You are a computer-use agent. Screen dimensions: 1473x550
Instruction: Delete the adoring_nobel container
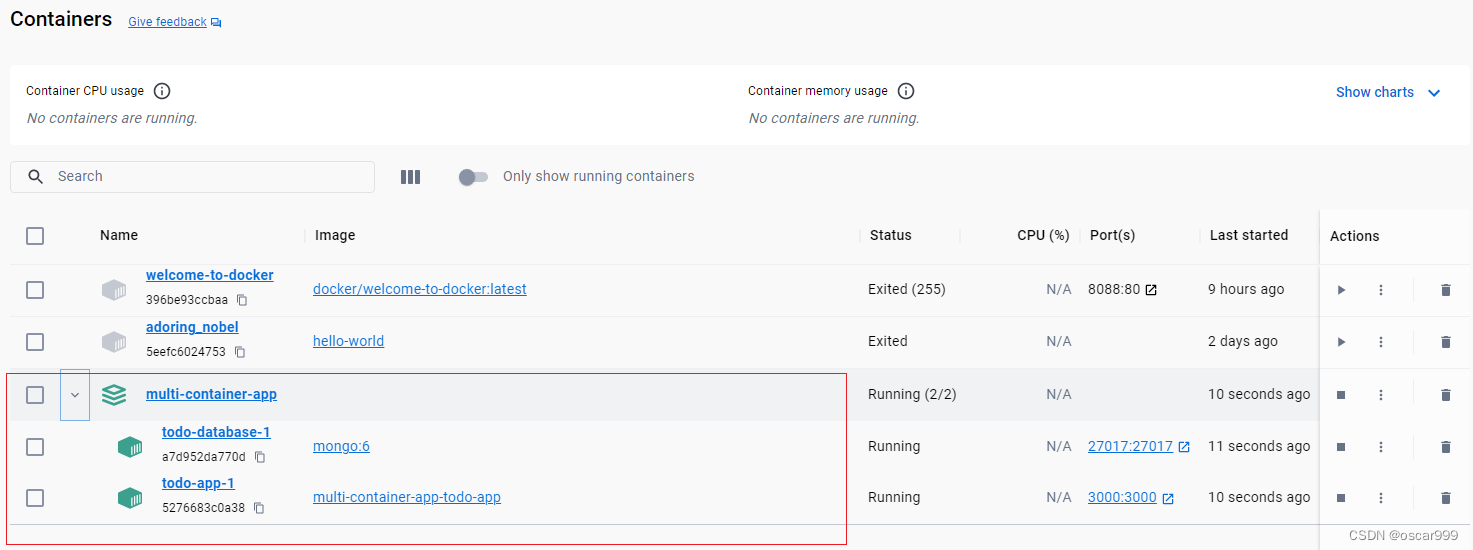coord(1445,342)
